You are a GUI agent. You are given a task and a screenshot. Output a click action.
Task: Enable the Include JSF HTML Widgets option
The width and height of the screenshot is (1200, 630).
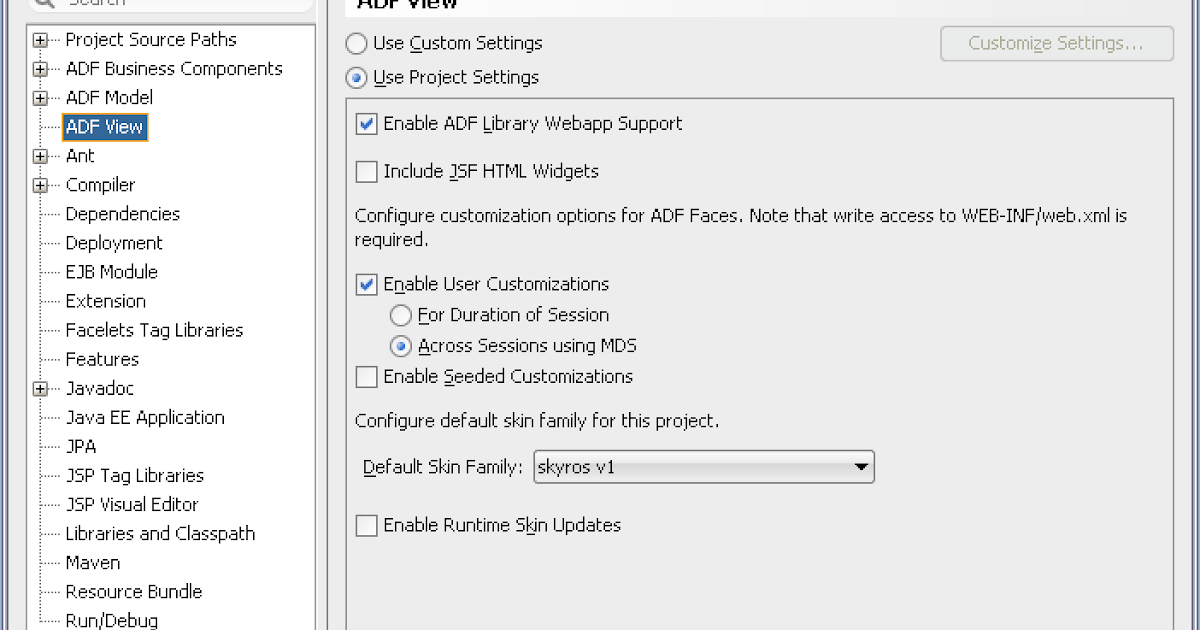coord(366,171)
